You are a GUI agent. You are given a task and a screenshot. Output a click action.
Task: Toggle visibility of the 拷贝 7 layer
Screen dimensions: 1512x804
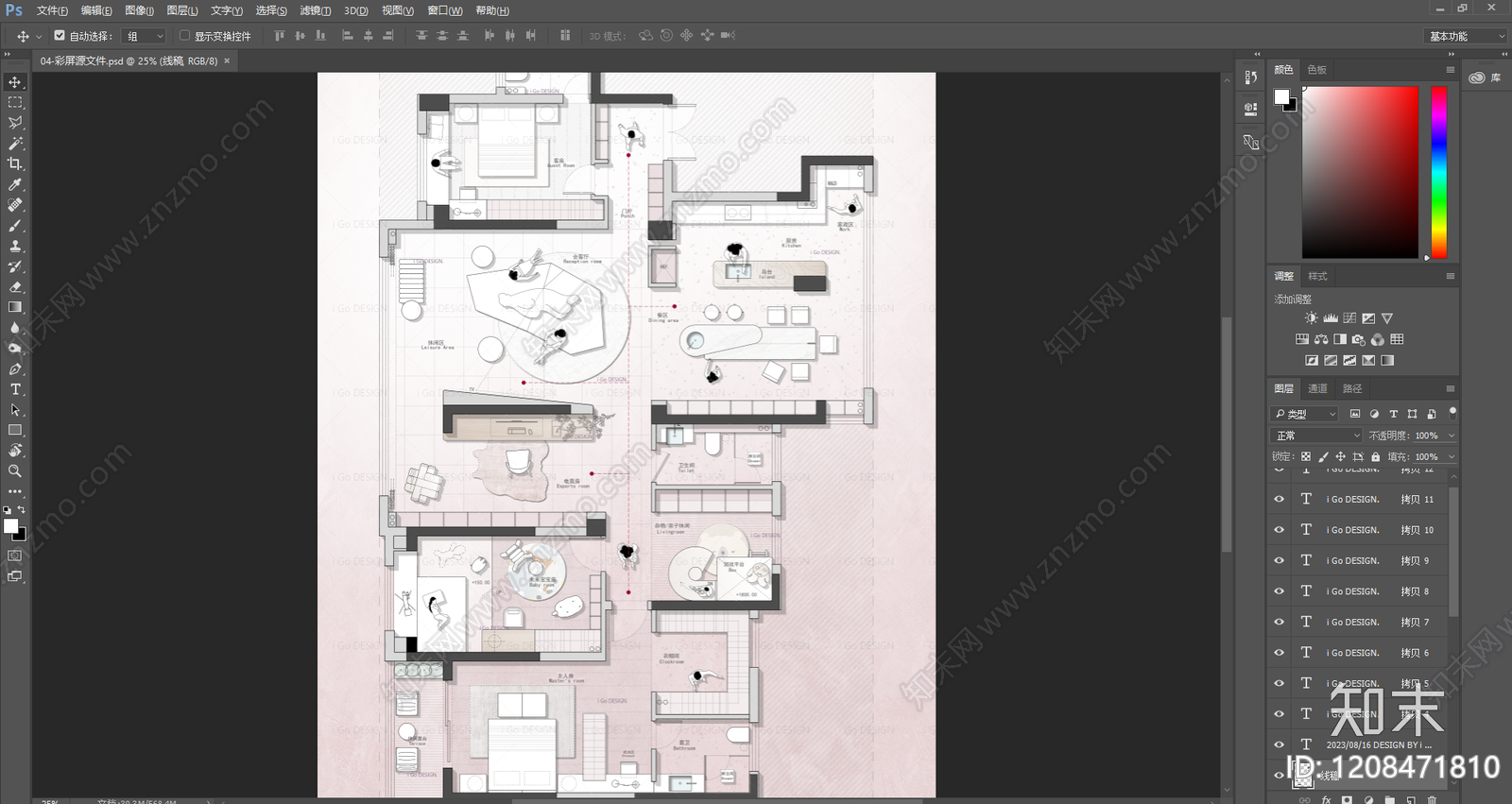tap(1280, 622)
